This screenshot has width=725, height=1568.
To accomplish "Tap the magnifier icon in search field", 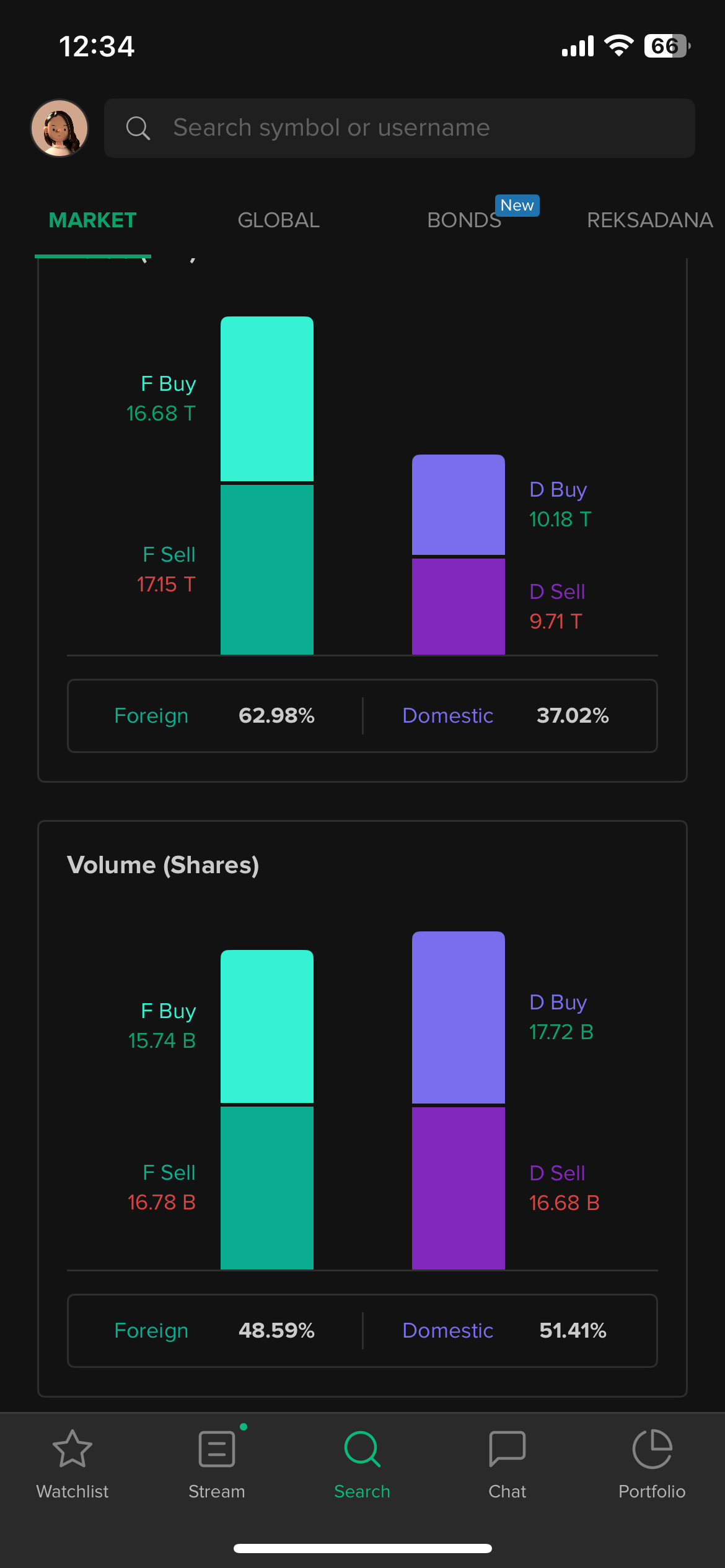I will (x=138, y=128).
